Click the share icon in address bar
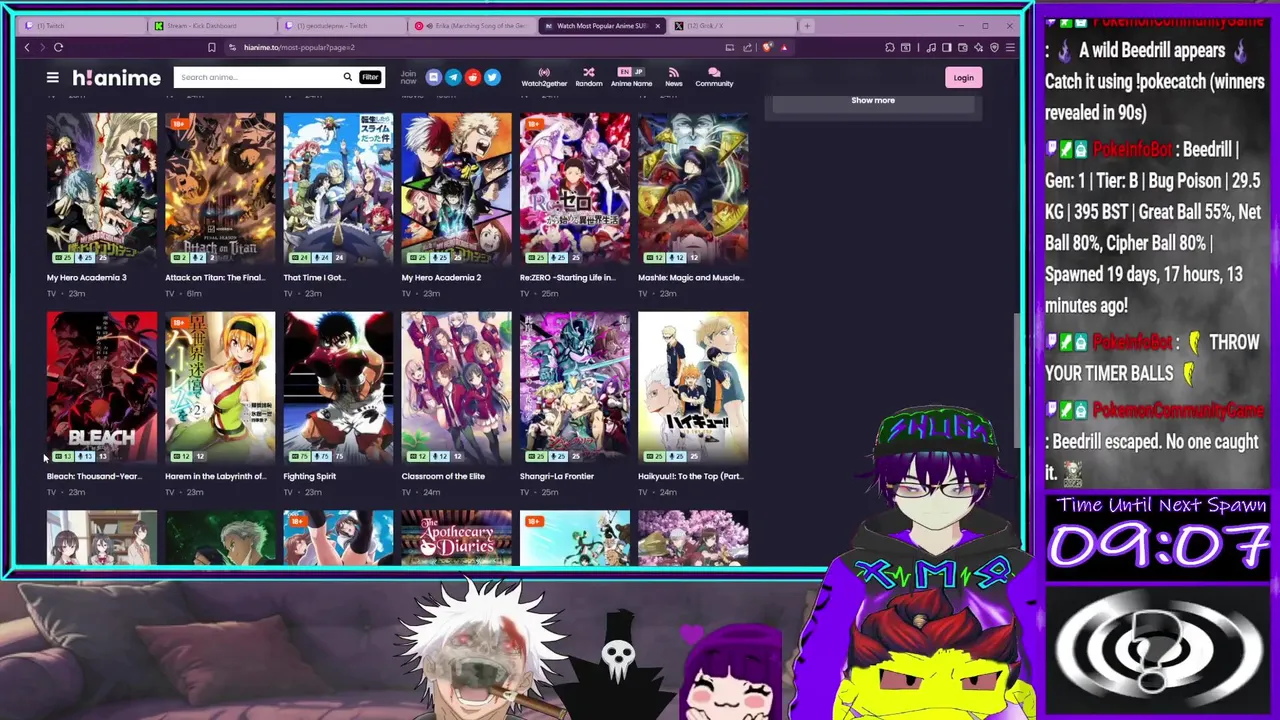 click(x=746, y=47)
